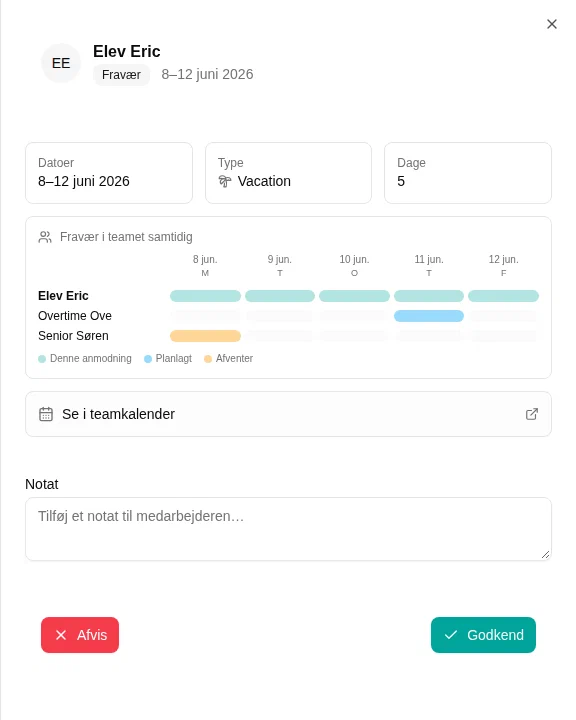Click Senior Søren's orange pending bar
This screenshot has width=576, height=720.
[x=205, y=336]
